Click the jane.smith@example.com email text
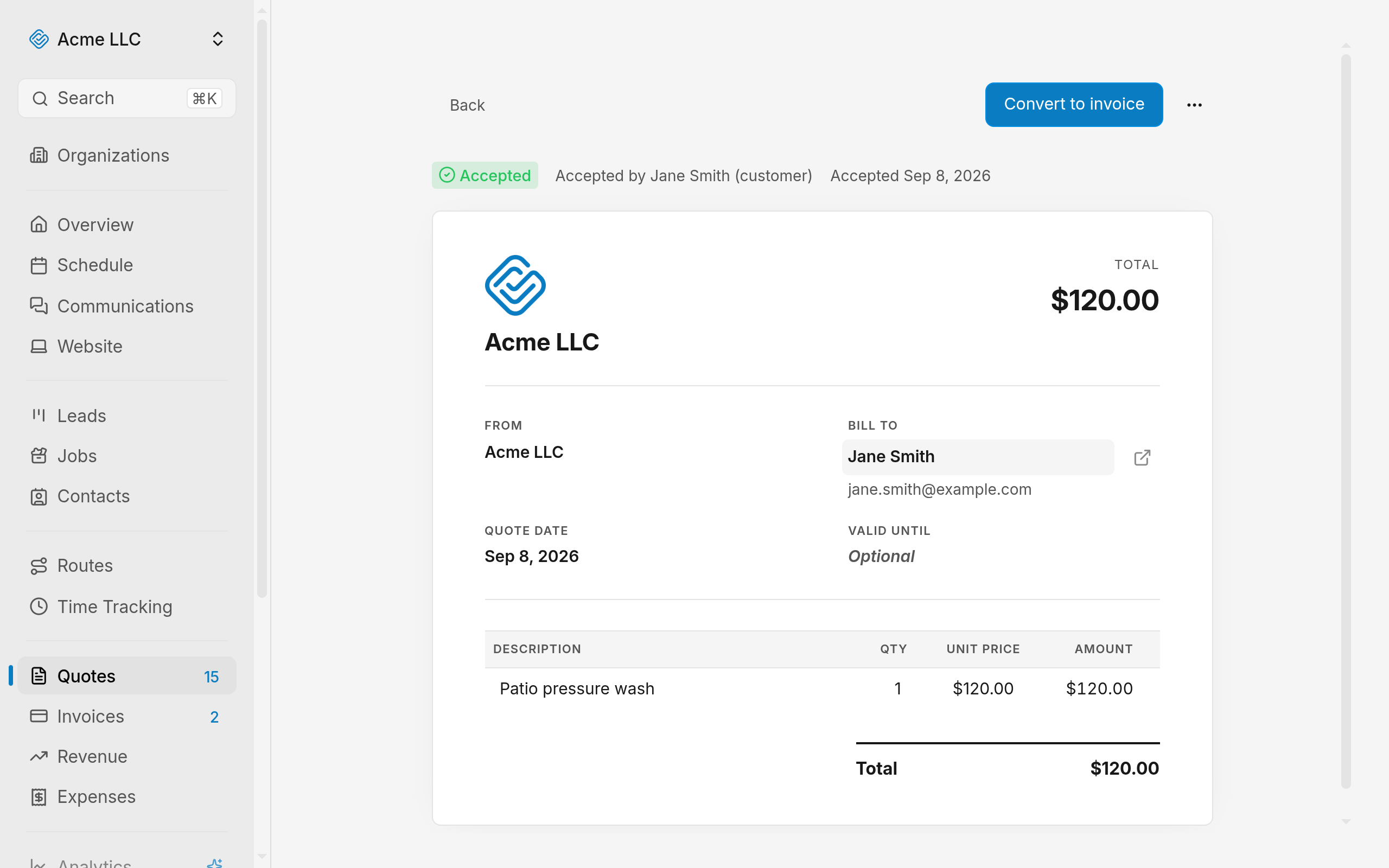This screenshot has width=1389, height=868. [x=940, y=489]
